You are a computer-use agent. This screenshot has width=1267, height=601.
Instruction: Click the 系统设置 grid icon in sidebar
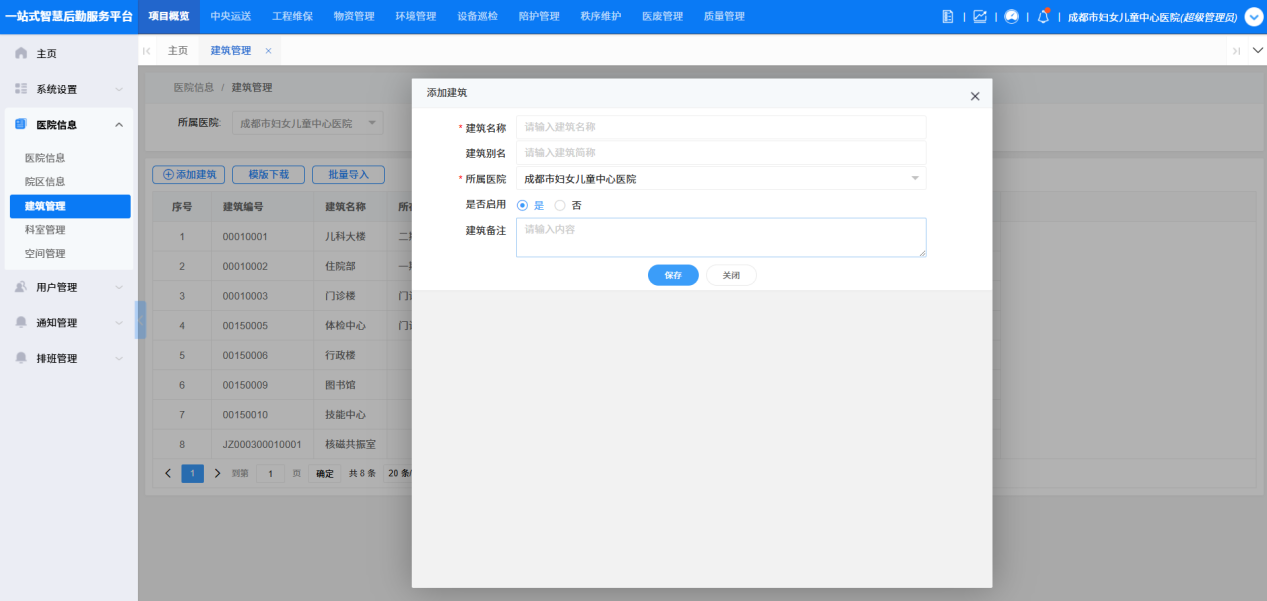click(x=21, y=89)
